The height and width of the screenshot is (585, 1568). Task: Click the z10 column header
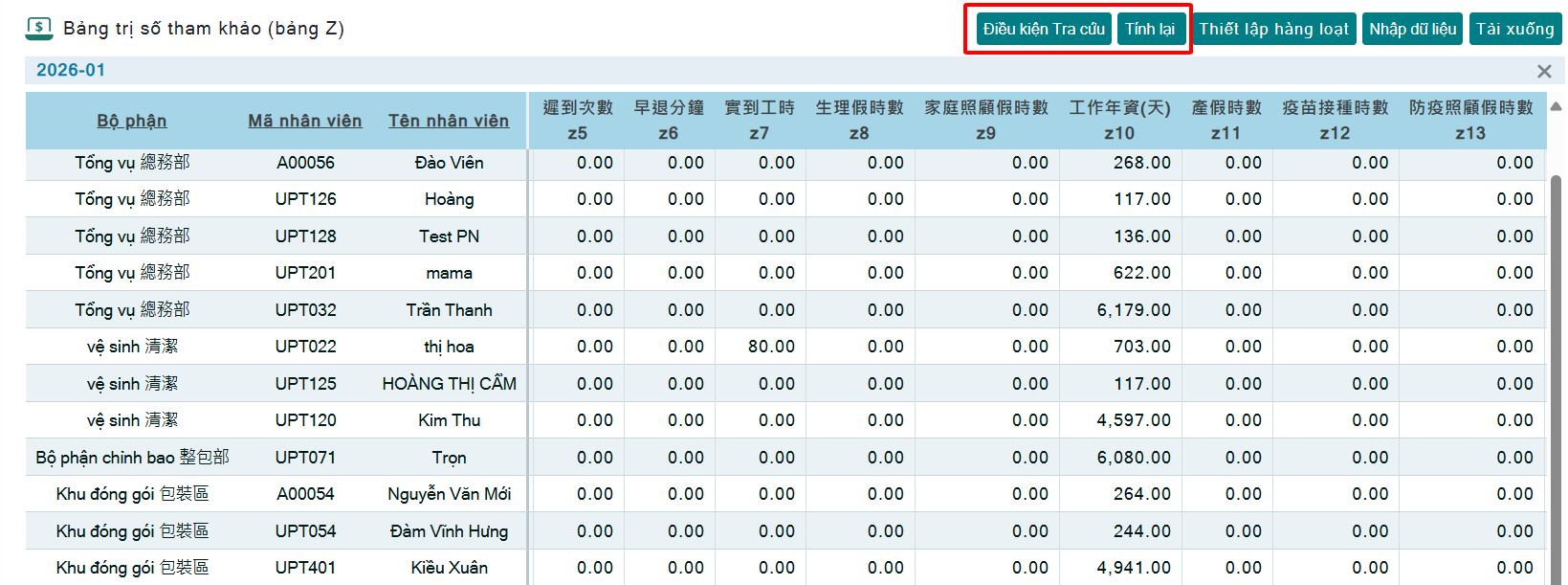(x=1119, y=121)
